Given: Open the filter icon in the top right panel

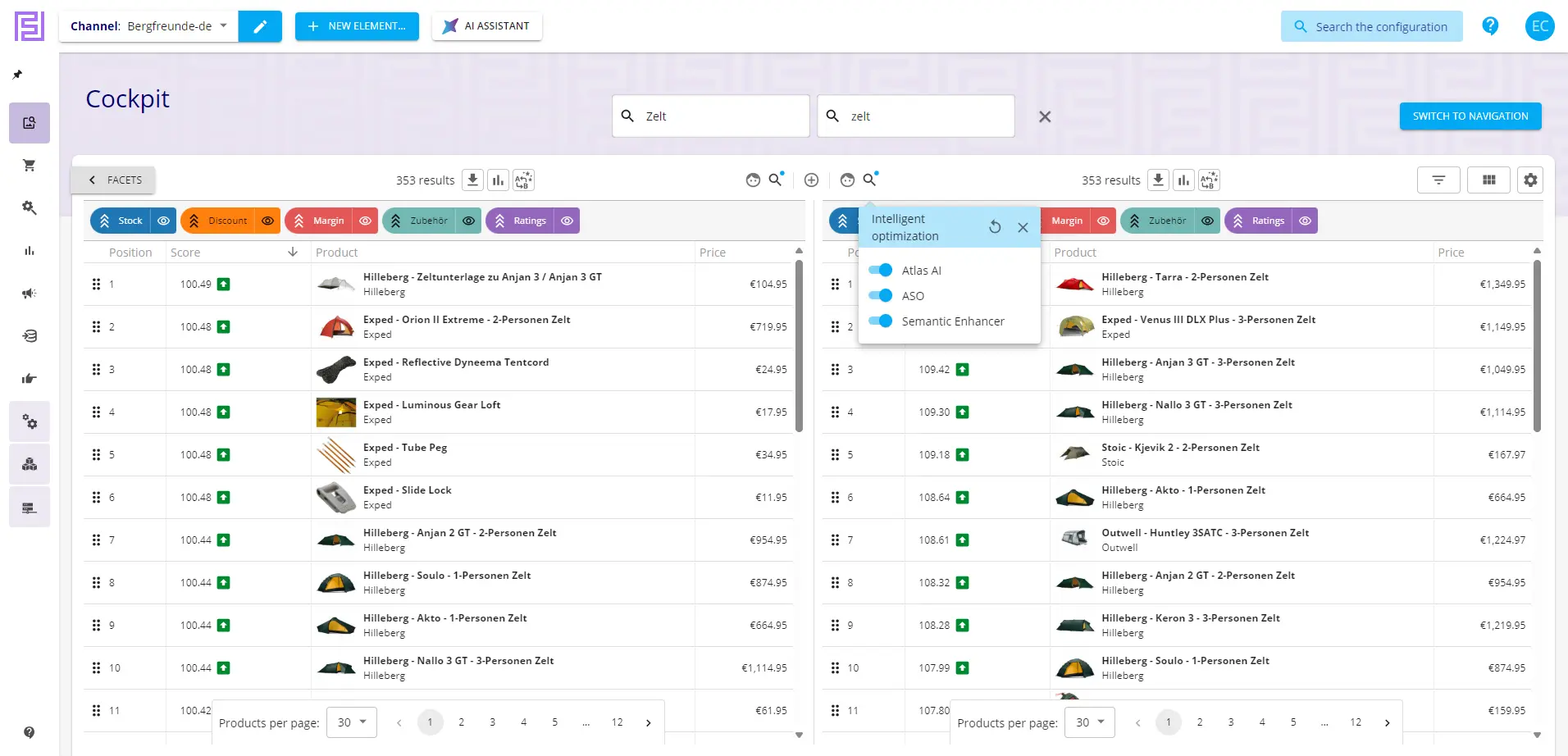Looking at the screenshot, I should point(1438,180).
